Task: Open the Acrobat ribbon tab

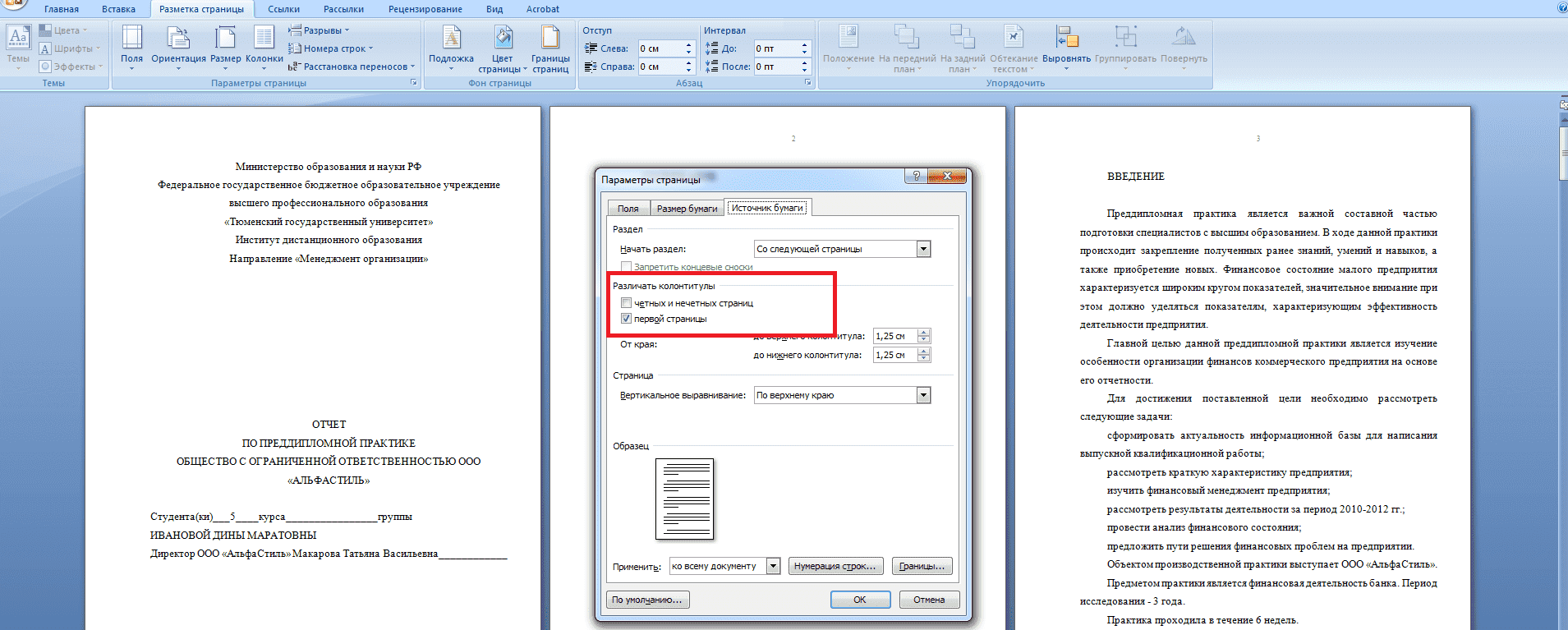Action: coord(543,9)
